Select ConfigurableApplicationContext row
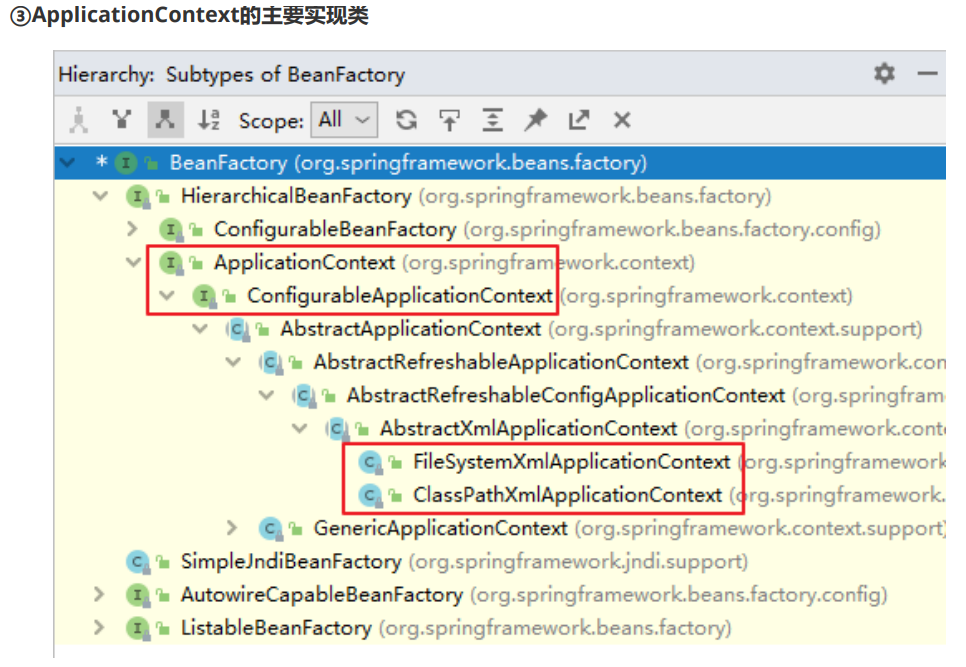This screenshot has height=667, width=966. 500,296
